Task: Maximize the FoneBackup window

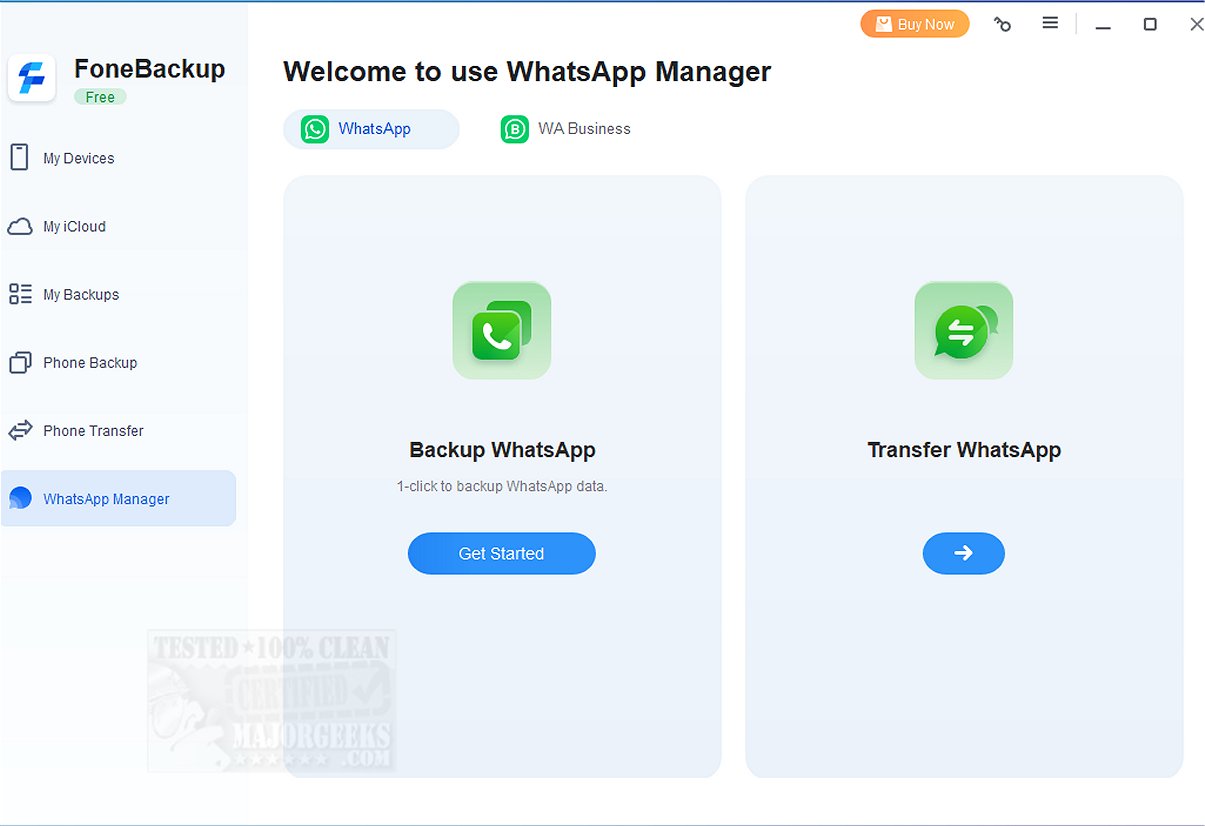Action: pyautogui.click(x=1150, y=24)
